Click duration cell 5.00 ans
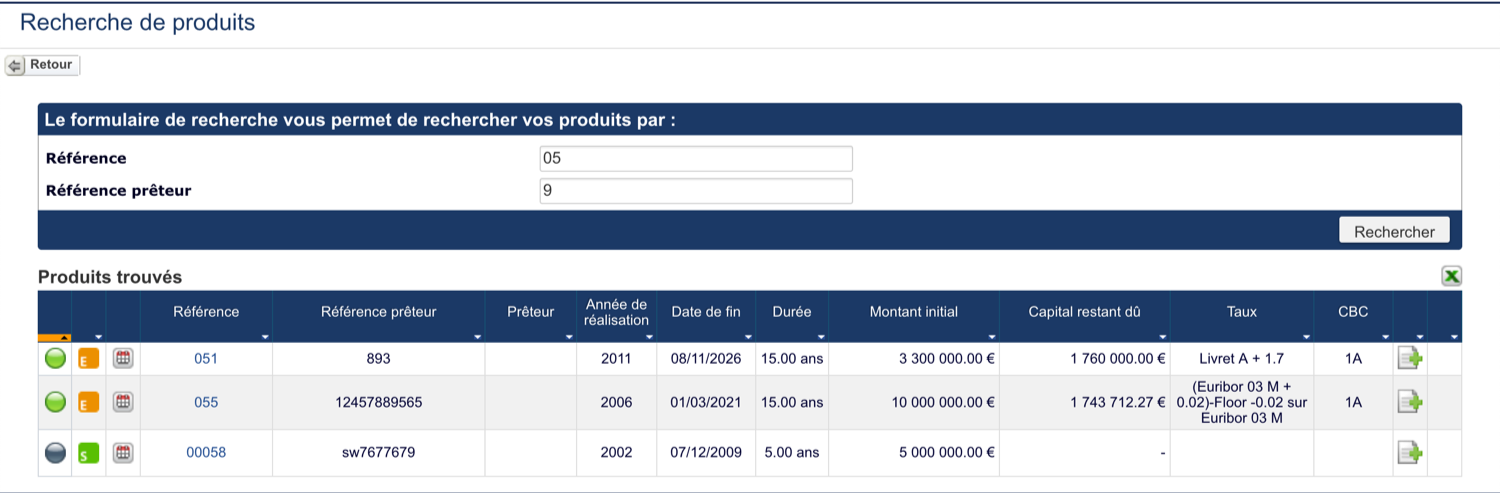1500x493 pixels. click(x=792, y=452)
